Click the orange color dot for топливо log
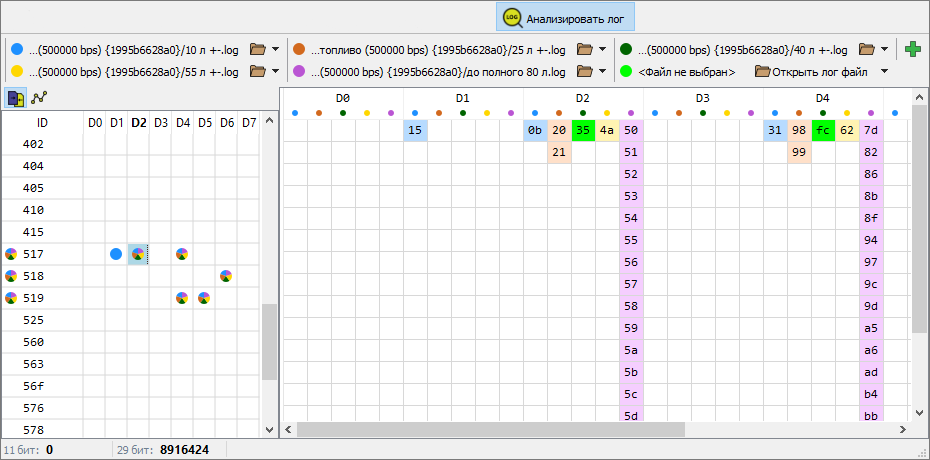 point(298,49)
